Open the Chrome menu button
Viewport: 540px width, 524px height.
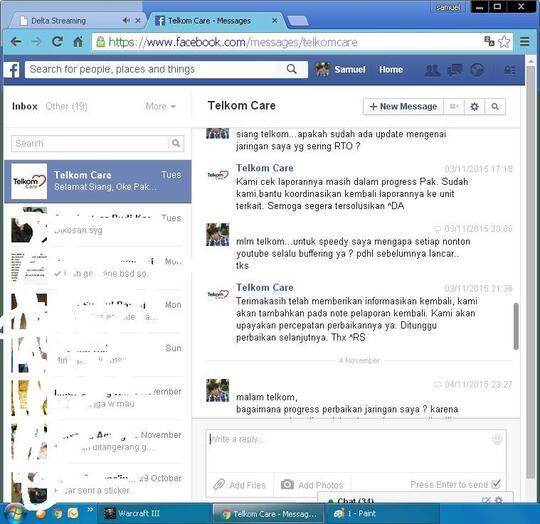(525, 42)
